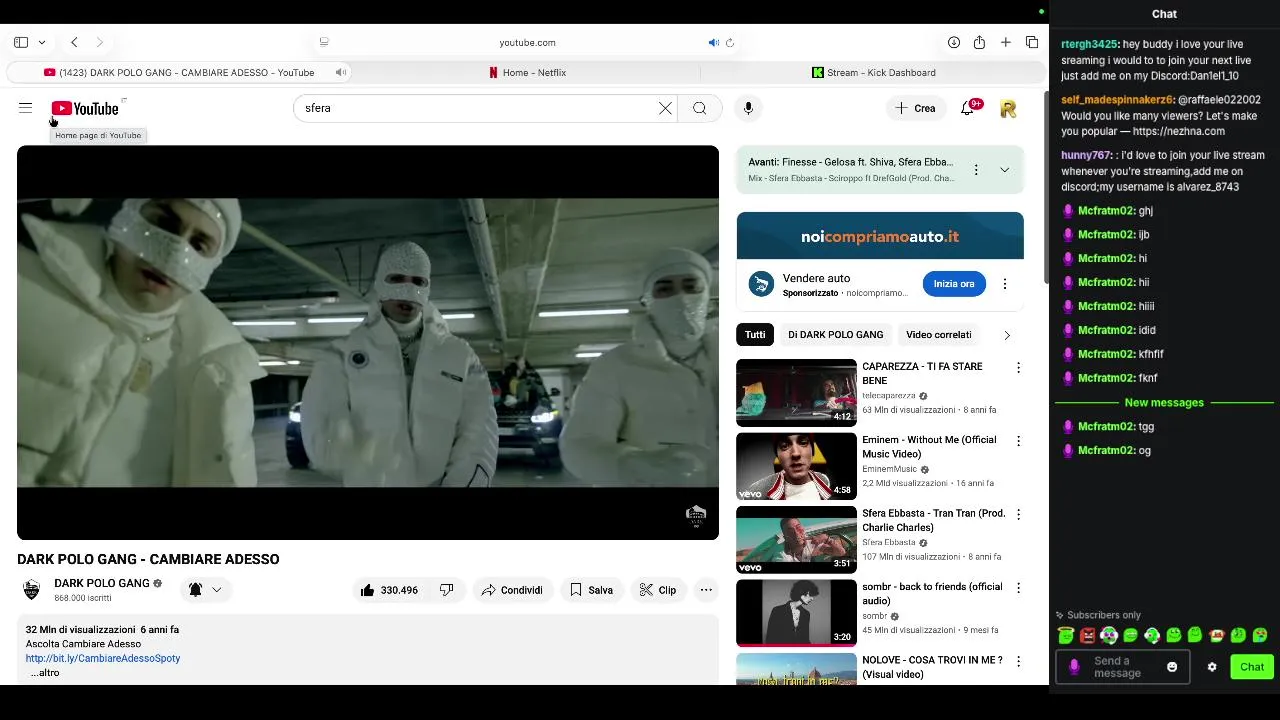
Task: Open Sfera Ebbasta Tran Tran thumbnail
Action: pos(796,539)
